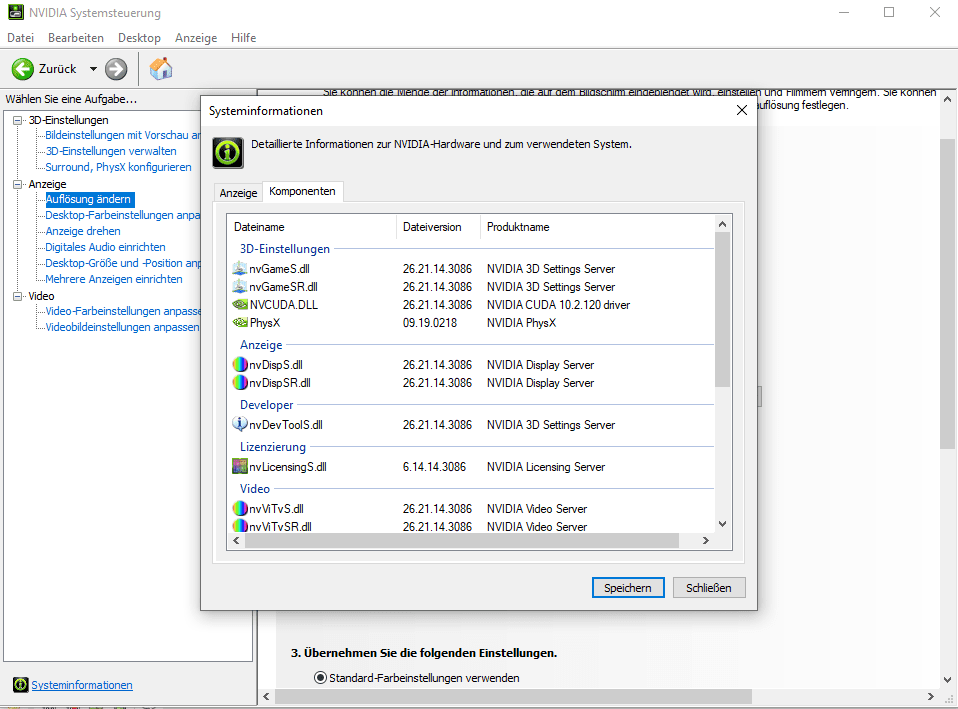The height and width of the screenshot is (709, 958).
Task: Collapse the Anzeige tree node
Action: click(x=18, y=184)
